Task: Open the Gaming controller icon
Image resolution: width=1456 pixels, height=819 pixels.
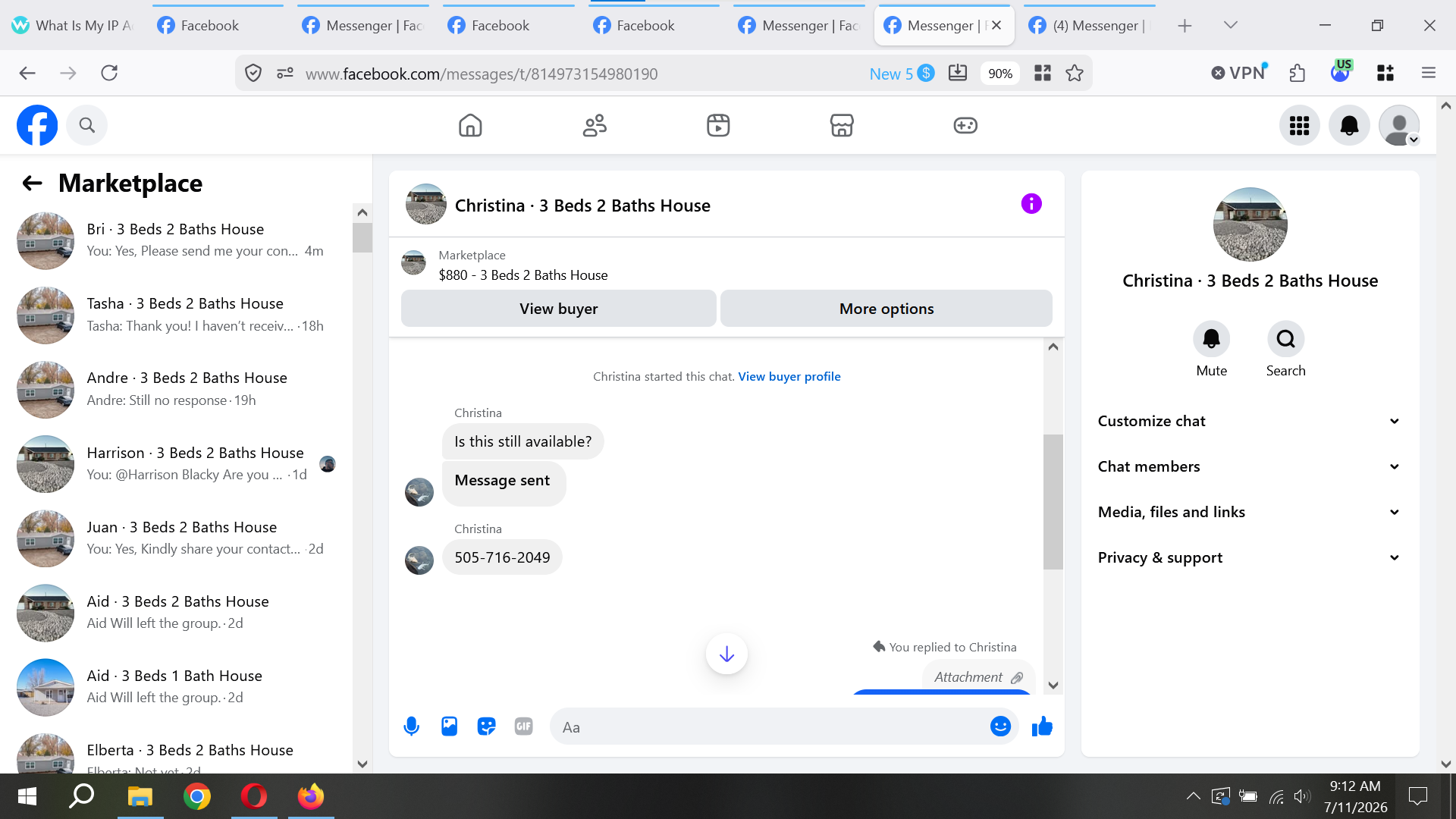Action: (x=965, y=125)
